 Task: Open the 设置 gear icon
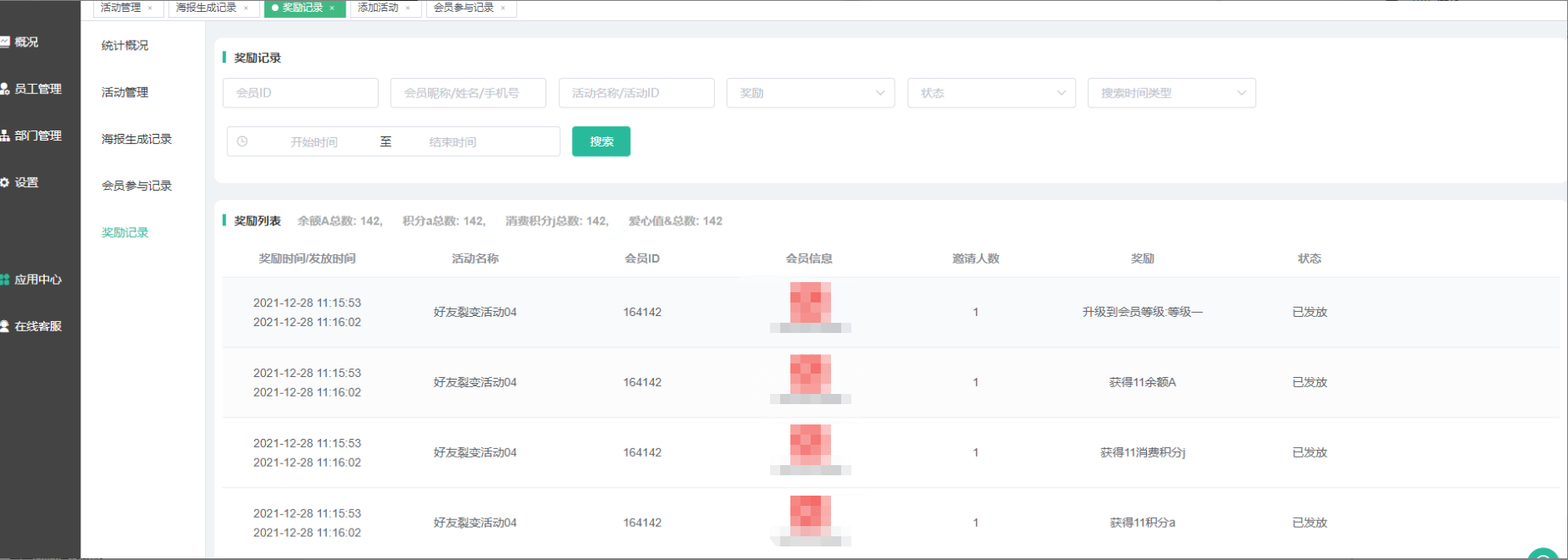pyautogui.click(x=5, y=182)
